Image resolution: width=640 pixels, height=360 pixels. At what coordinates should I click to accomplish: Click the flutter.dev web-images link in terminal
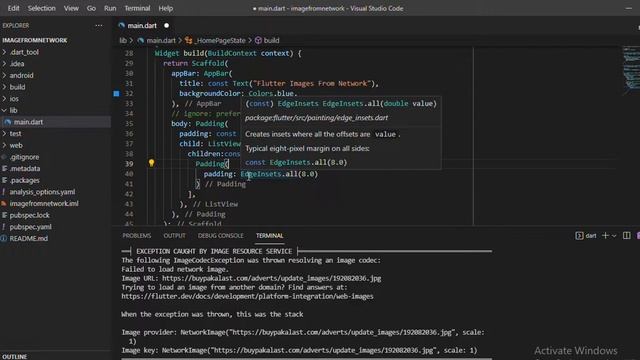pos(247,296)
